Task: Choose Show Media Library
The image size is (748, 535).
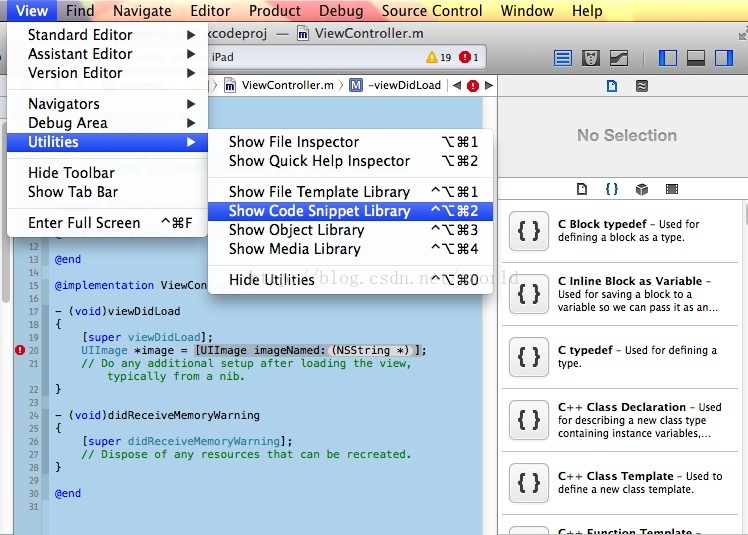Action: 350,249
